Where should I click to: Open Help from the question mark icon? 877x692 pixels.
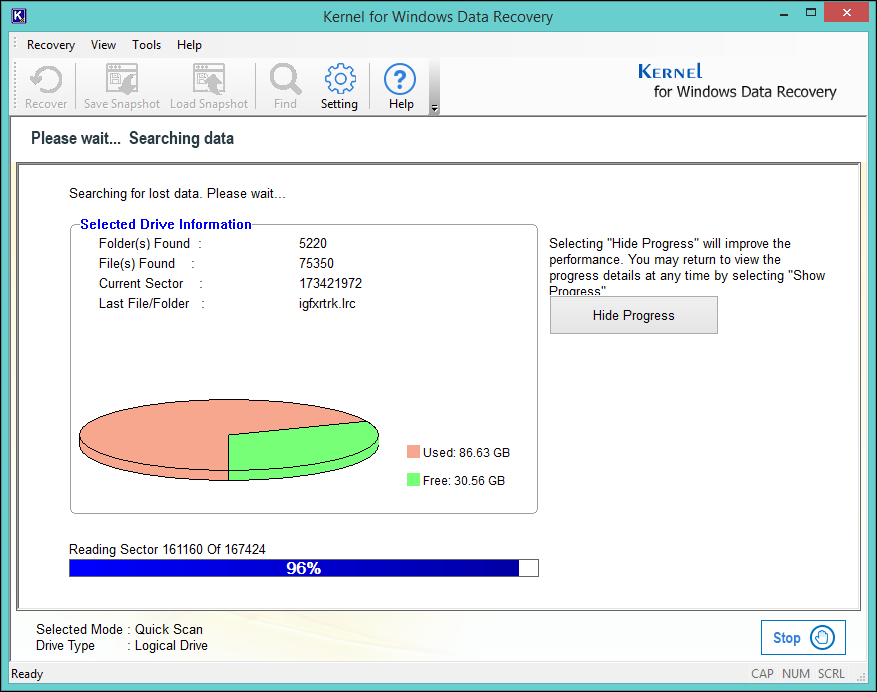[x=400, y=86]
